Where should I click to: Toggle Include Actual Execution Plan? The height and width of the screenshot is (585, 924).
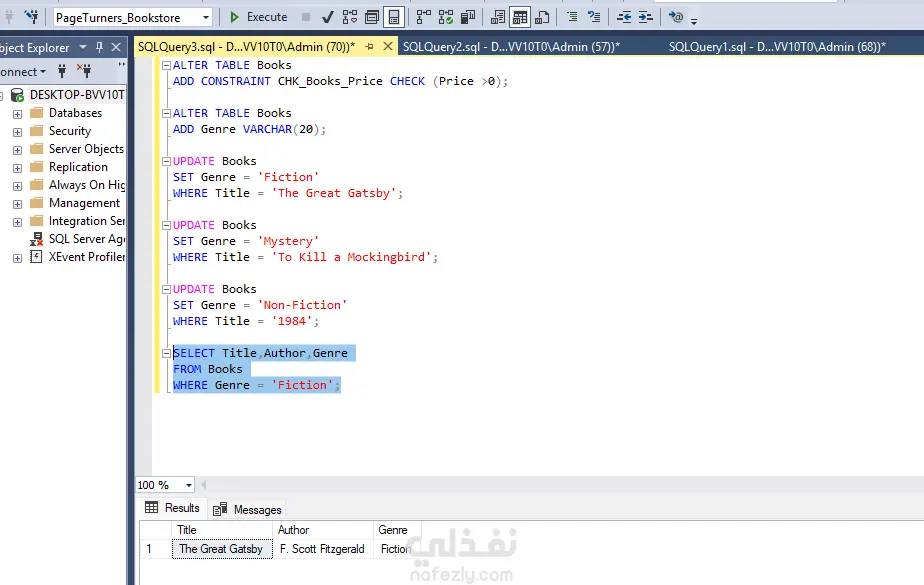coord(423,17)
